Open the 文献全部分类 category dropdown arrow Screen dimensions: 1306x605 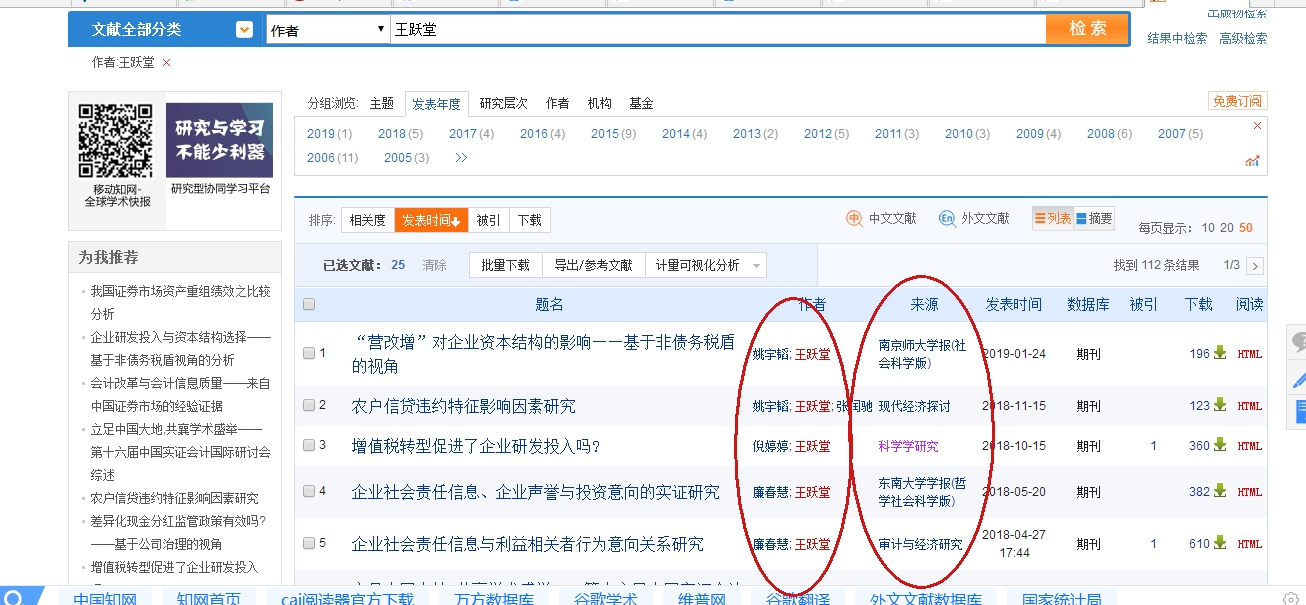(244, 30)
